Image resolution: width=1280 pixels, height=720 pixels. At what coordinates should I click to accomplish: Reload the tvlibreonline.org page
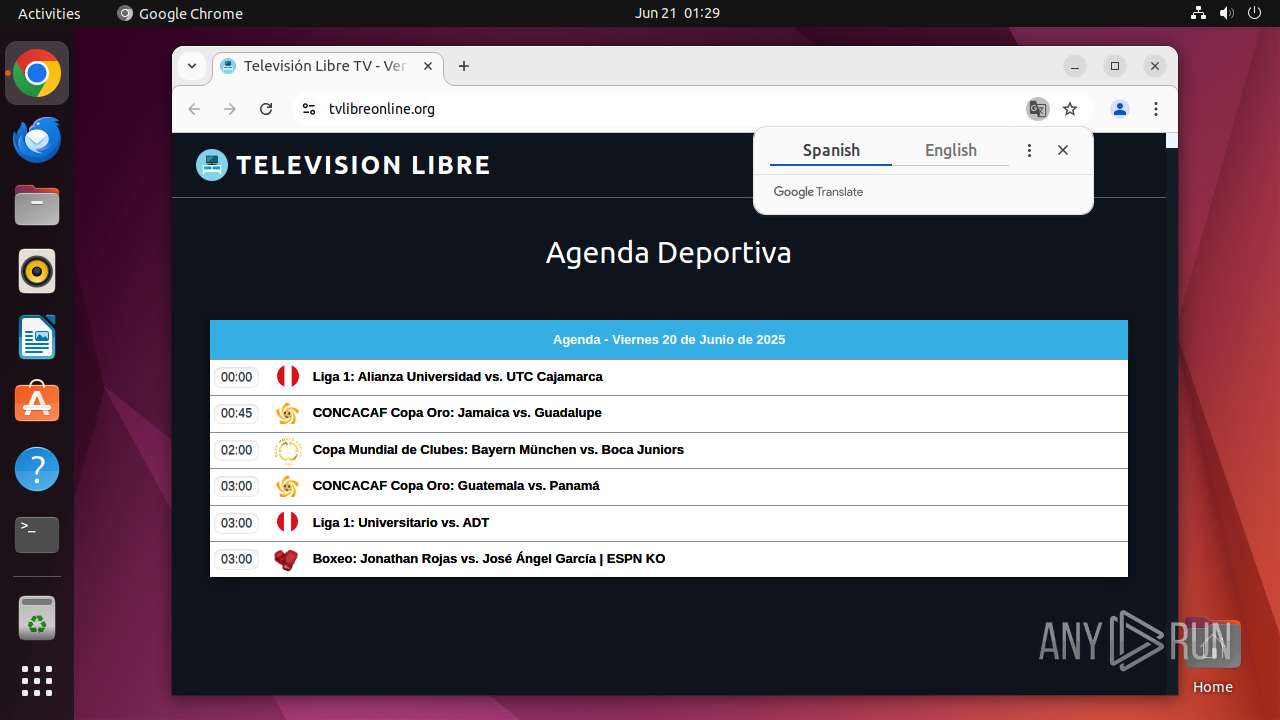(x=266, y=109)
